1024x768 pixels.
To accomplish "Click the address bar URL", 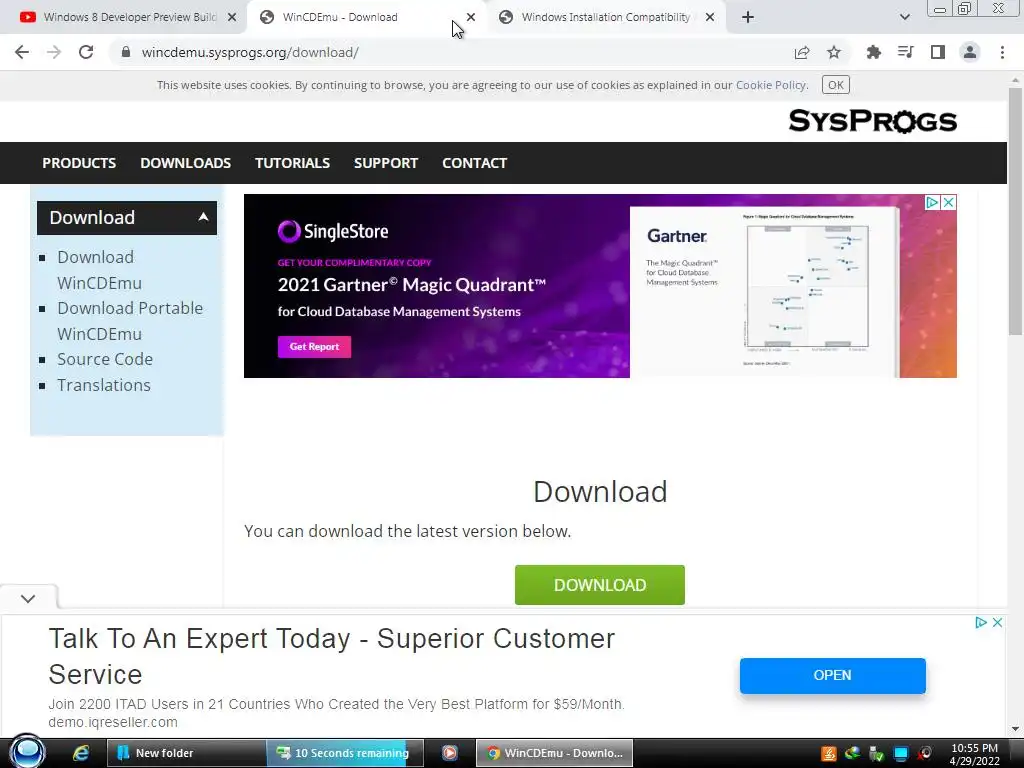I will click(x=250, y=52).
